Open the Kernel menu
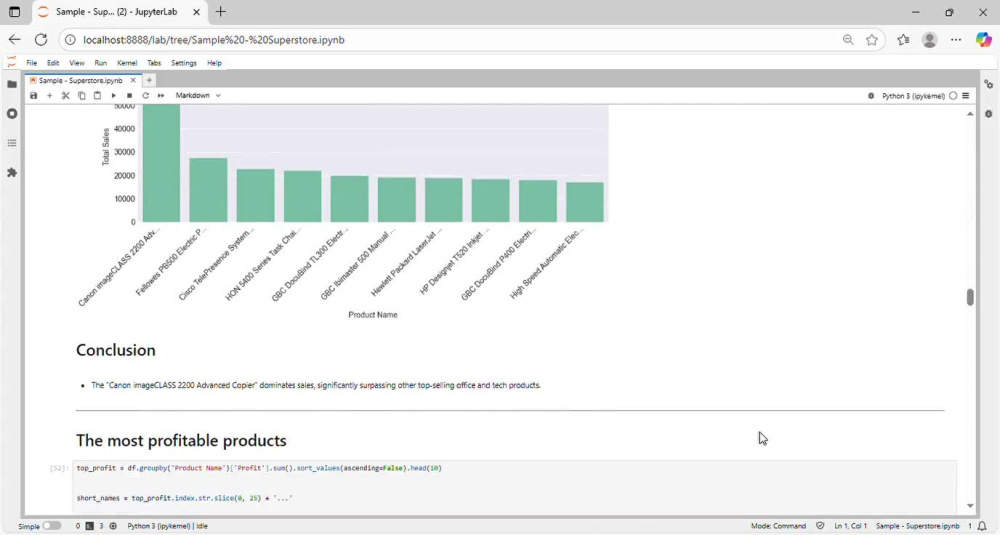 click(127, 63)
